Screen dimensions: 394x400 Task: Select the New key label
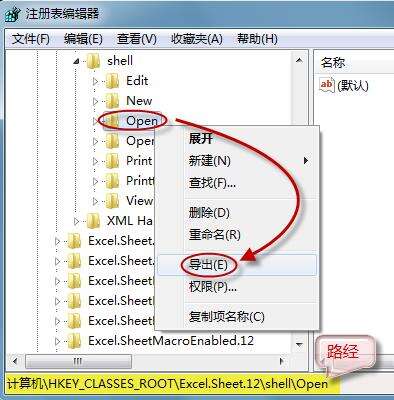coord(139,101)
